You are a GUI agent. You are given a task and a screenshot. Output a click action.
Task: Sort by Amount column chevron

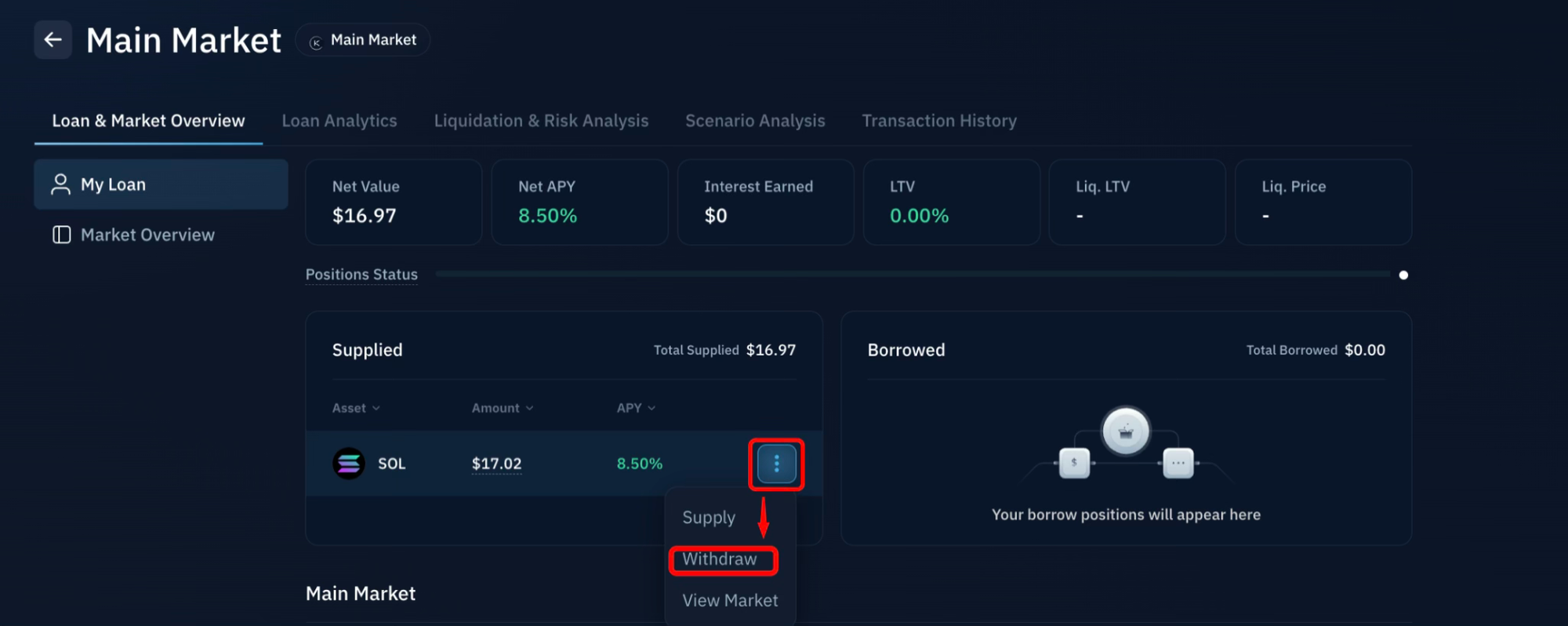pos(530,408)
